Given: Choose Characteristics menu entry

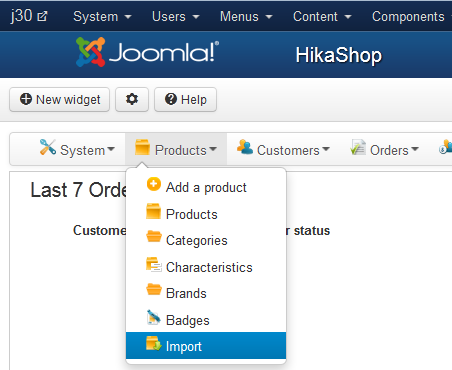Looking at the screenshot, I should [x=206, y=267].
